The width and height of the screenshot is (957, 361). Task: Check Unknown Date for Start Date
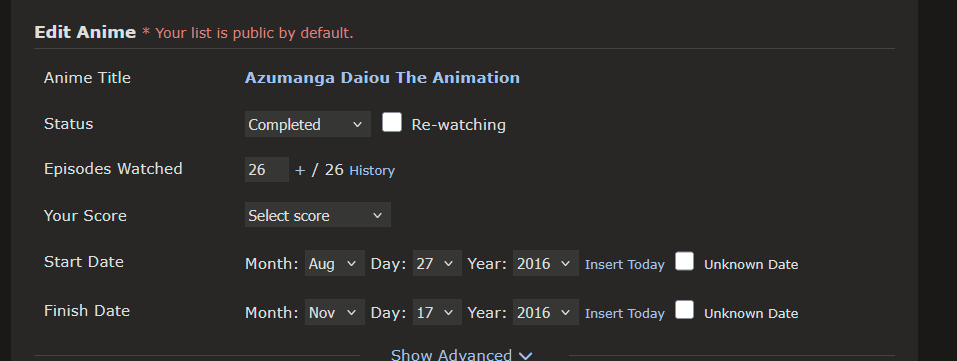tap(684, 261)
